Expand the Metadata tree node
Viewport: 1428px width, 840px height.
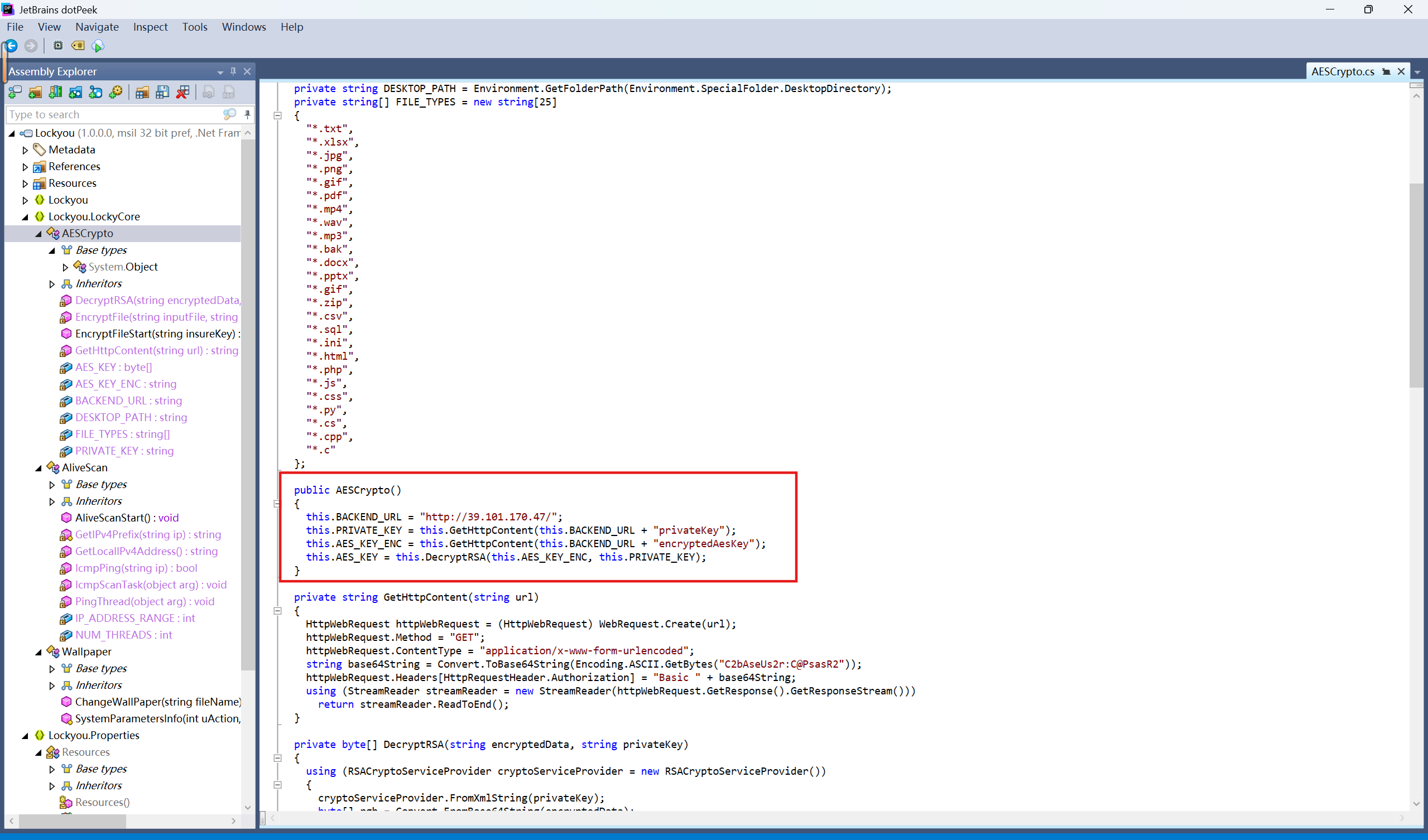[x=25, y=150]
